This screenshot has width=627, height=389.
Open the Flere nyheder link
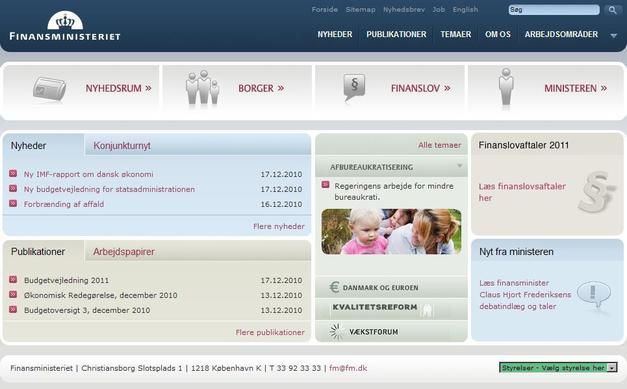[x=279, y=226]
